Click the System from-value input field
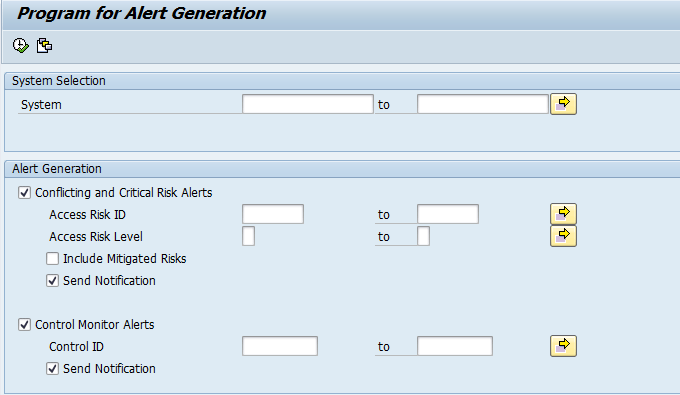The width and height of the screenshot is (680, 395). tap(308, 104)
